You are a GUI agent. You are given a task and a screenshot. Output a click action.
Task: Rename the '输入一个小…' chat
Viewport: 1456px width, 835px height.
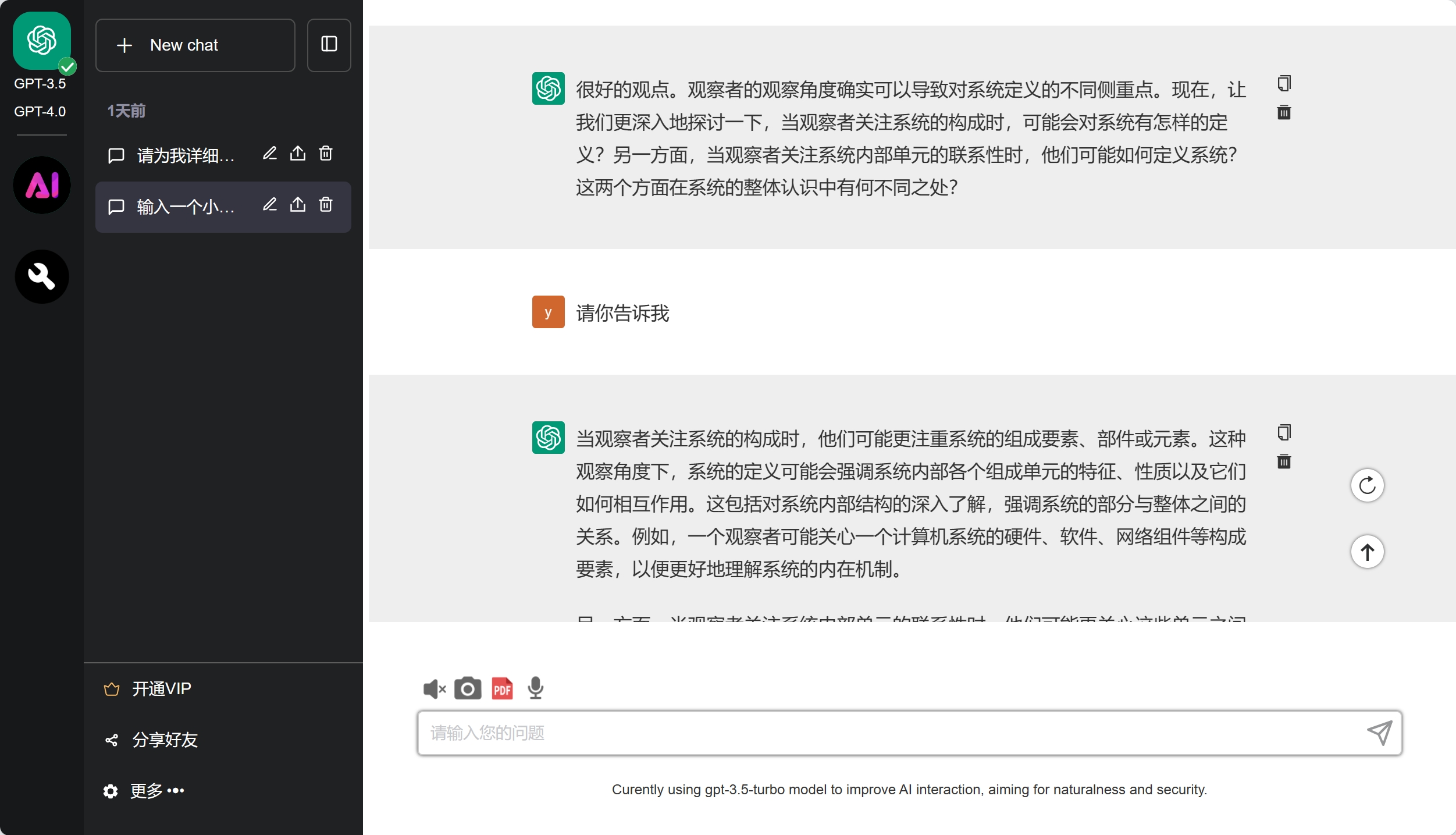coord(269,205)
